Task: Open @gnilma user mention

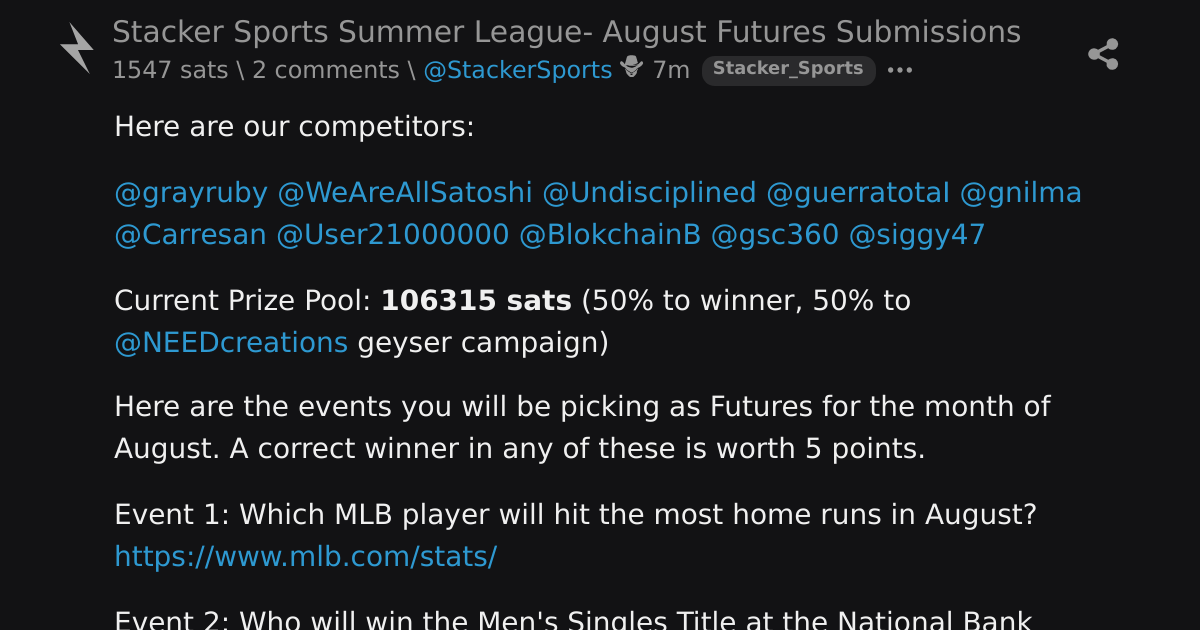Action: pyautogui.click(x=1021, y=193)
